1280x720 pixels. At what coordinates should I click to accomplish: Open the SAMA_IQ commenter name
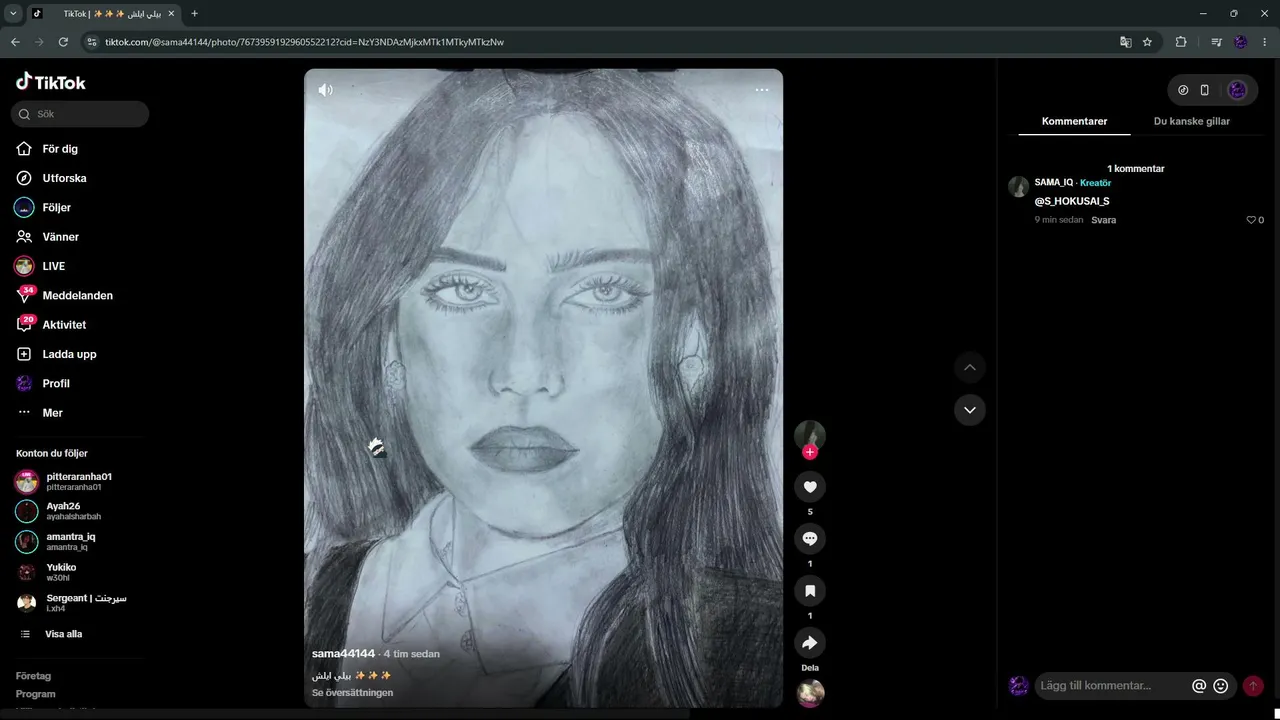click(x=1054, y=183)
